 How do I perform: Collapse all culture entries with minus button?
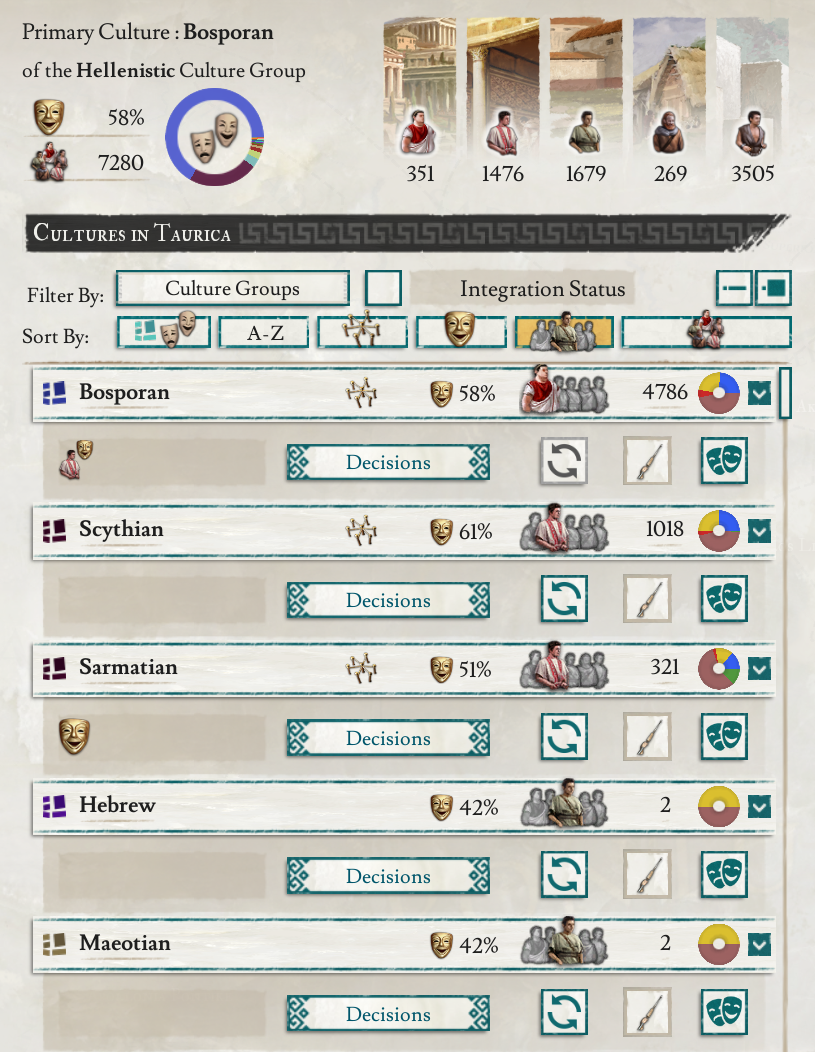734,288
